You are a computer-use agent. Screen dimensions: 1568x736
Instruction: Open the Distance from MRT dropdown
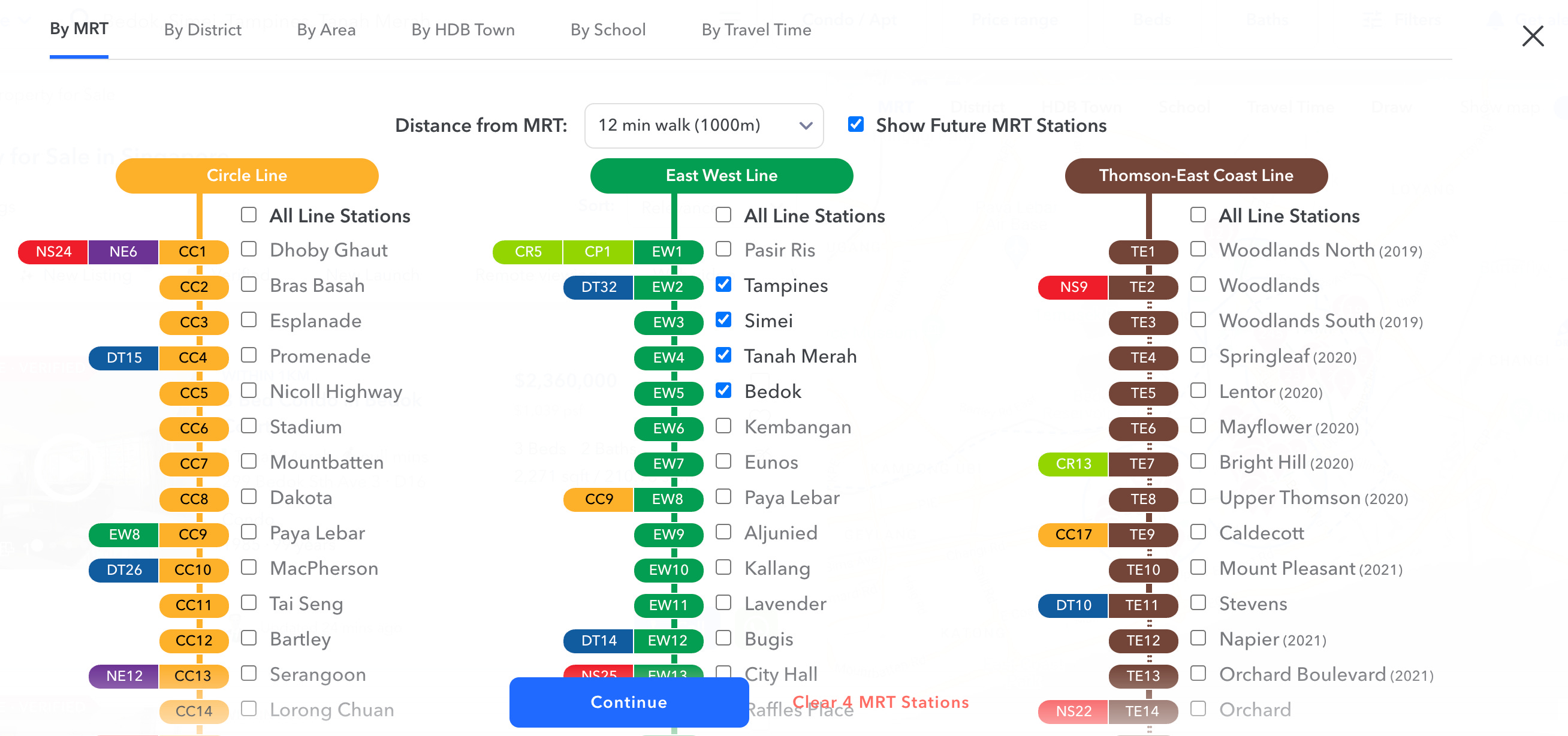pyautogui.click(x=703, y=125)
